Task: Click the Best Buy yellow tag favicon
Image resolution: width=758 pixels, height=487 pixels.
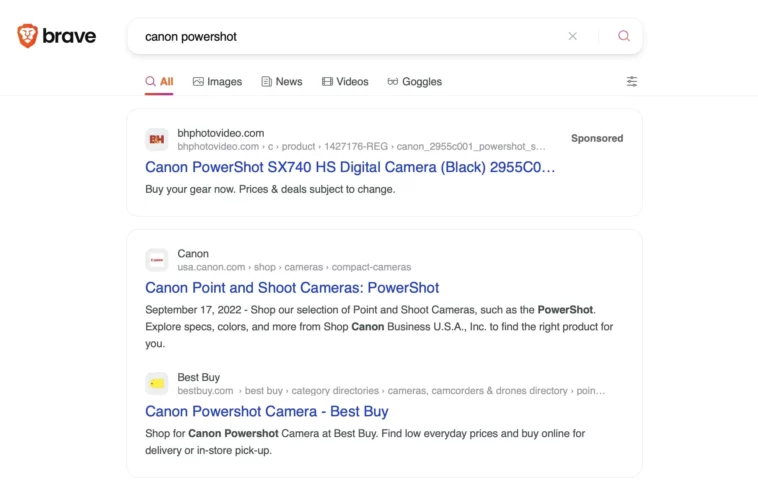Action: pyautogui.click(x=156, y=383)
